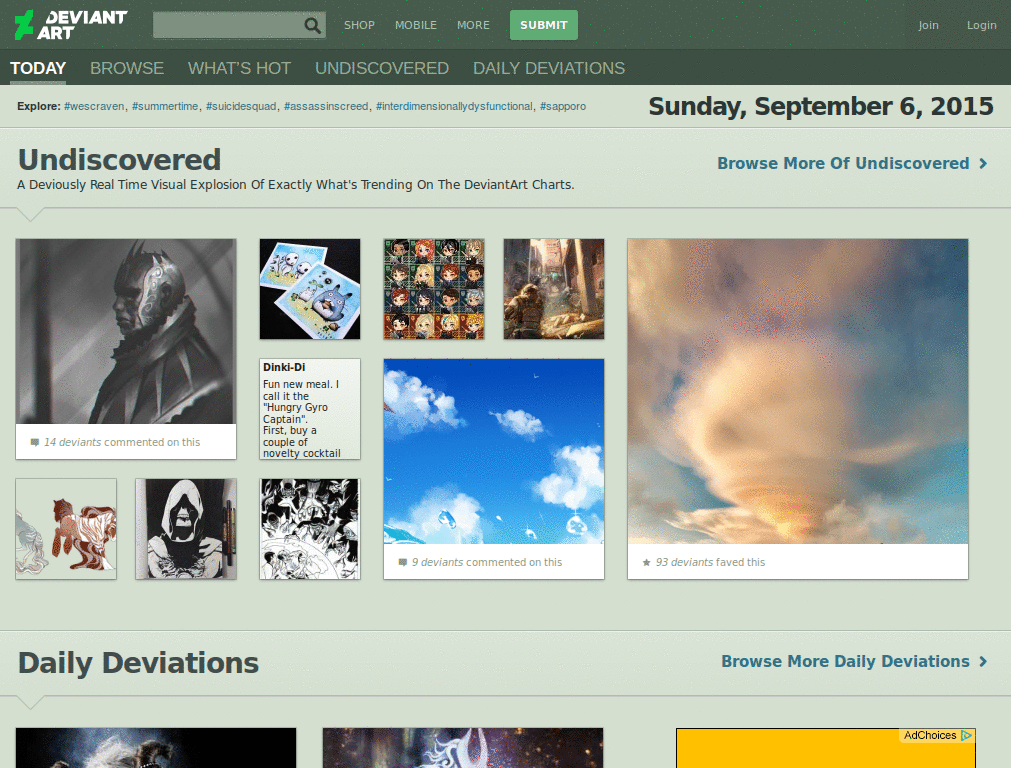This screenshot has width=1024, height=768.
Task: Click Browse More Of Undiscovered link
Action: (843, 164)
